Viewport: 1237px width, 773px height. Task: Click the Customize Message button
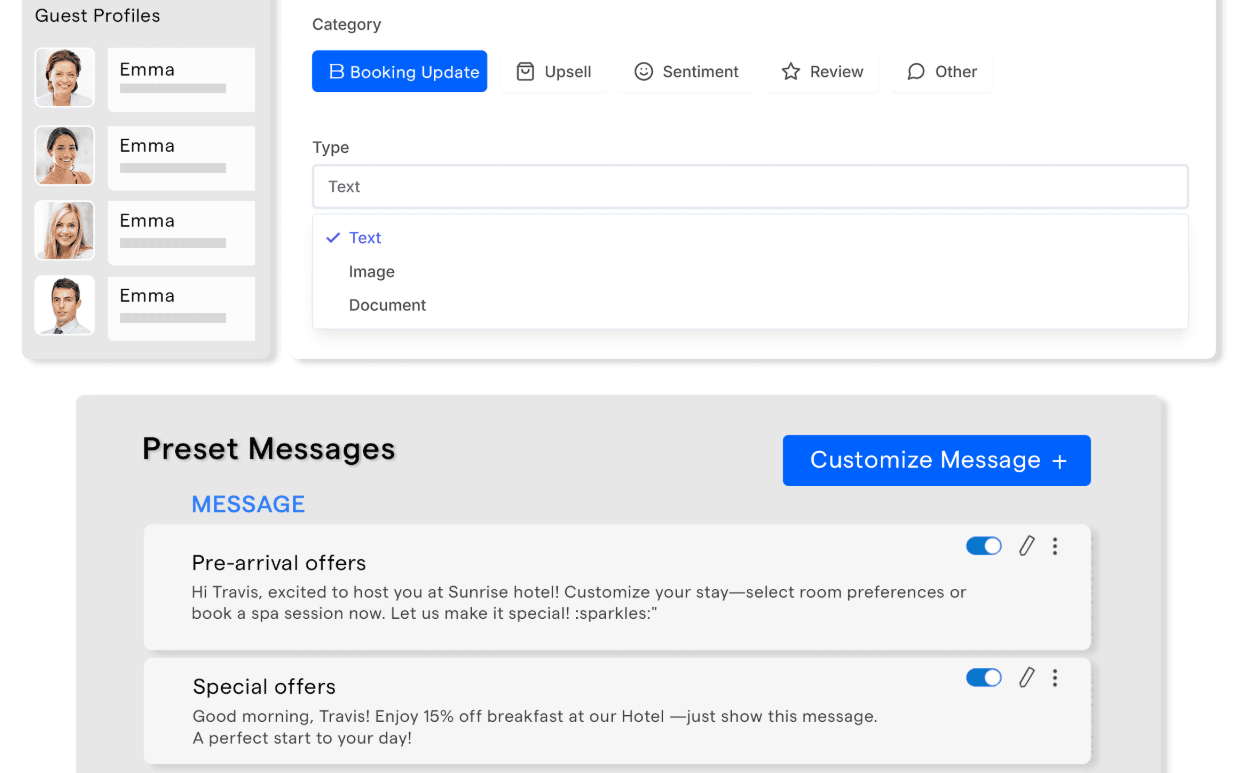click(x=936, y=461)
